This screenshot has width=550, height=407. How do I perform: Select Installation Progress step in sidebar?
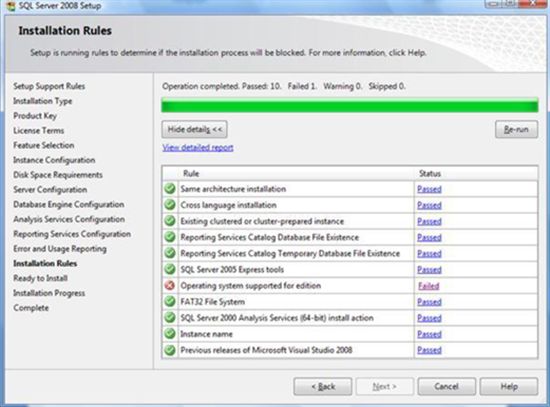(49, 293)
